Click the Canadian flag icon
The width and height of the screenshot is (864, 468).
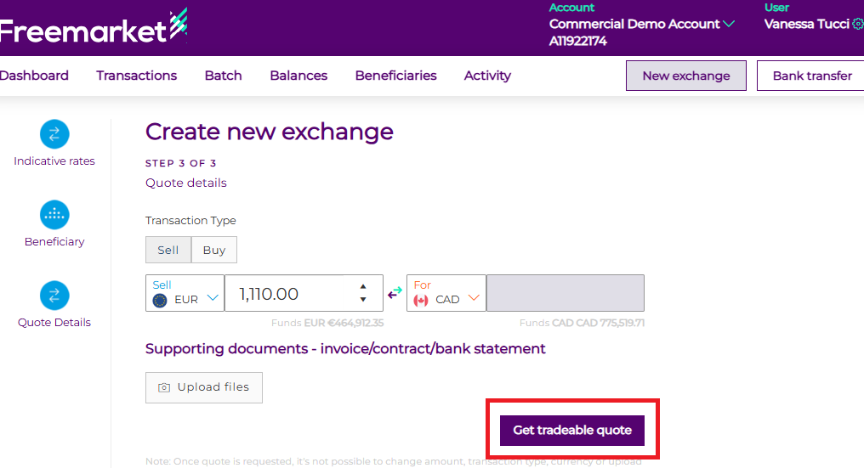pyautogui.click(x=421, y=299)
